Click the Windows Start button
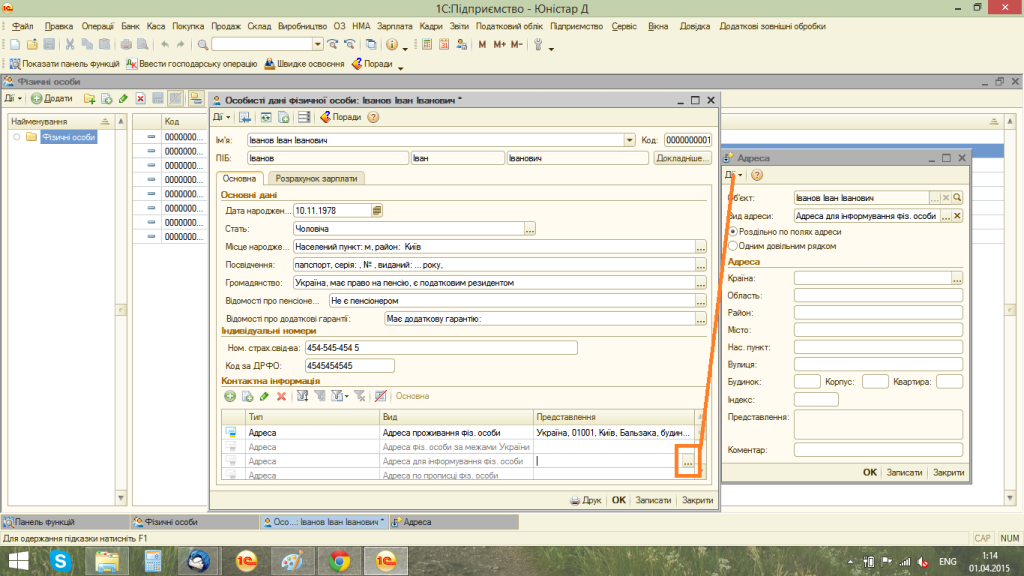The width and height of the screenshot is (1024, 576). [x=18, y=561]
